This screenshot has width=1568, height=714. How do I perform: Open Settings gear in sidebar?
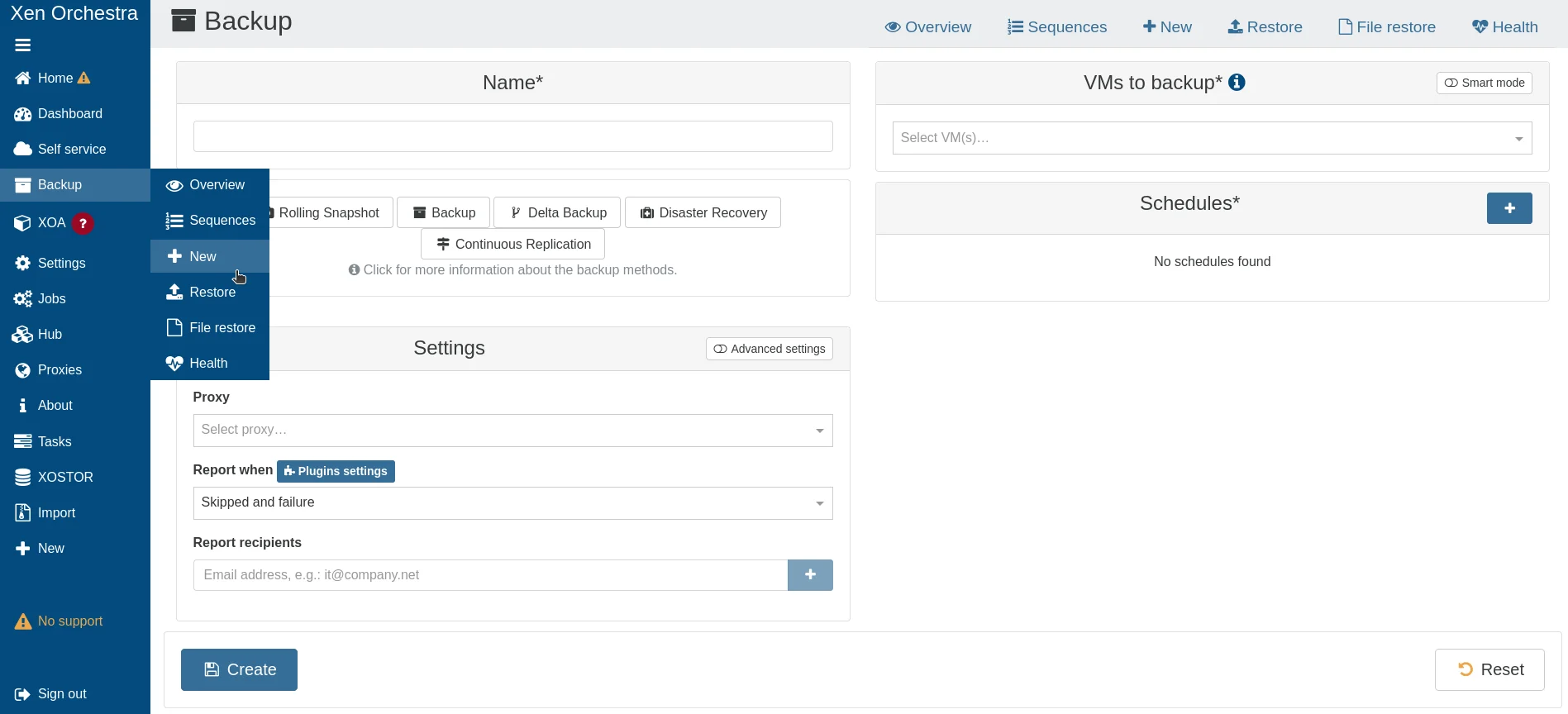pyautogui.click(x=23, y=264)
